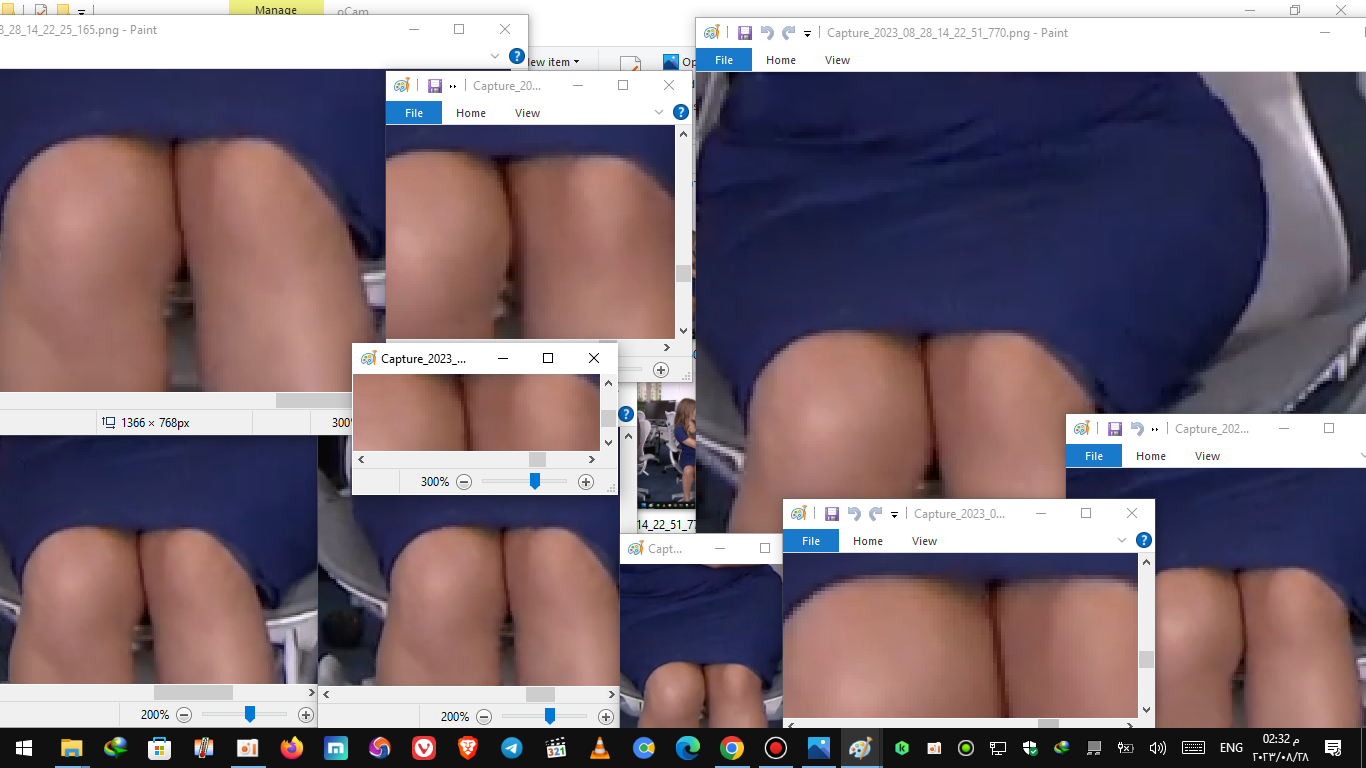Open Firefox from the taskbar

[292, 748]
